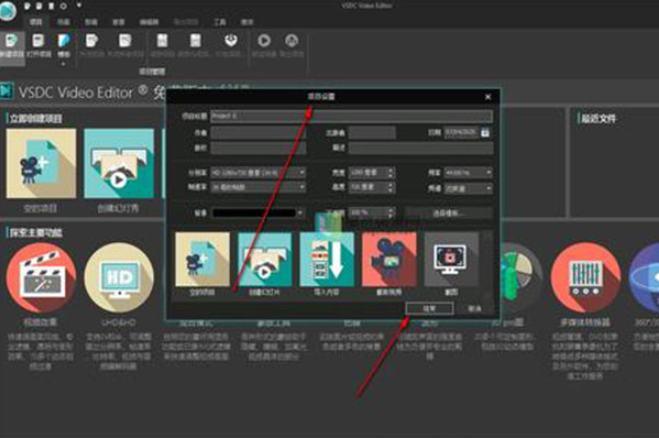Click the description input field in the dialog
The image size is (659, 438).
(x=420, y=148)
